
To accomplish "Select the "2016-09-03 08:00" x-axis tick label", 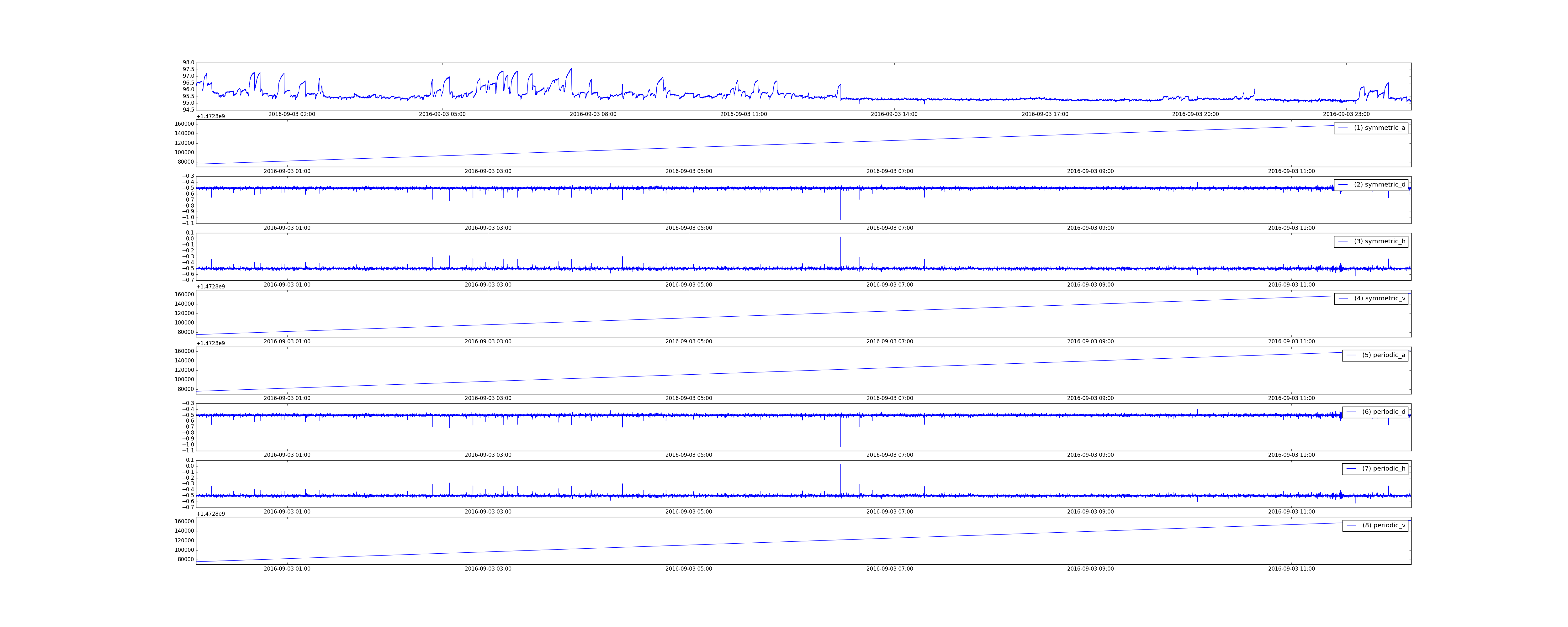I will click(593, 114).
